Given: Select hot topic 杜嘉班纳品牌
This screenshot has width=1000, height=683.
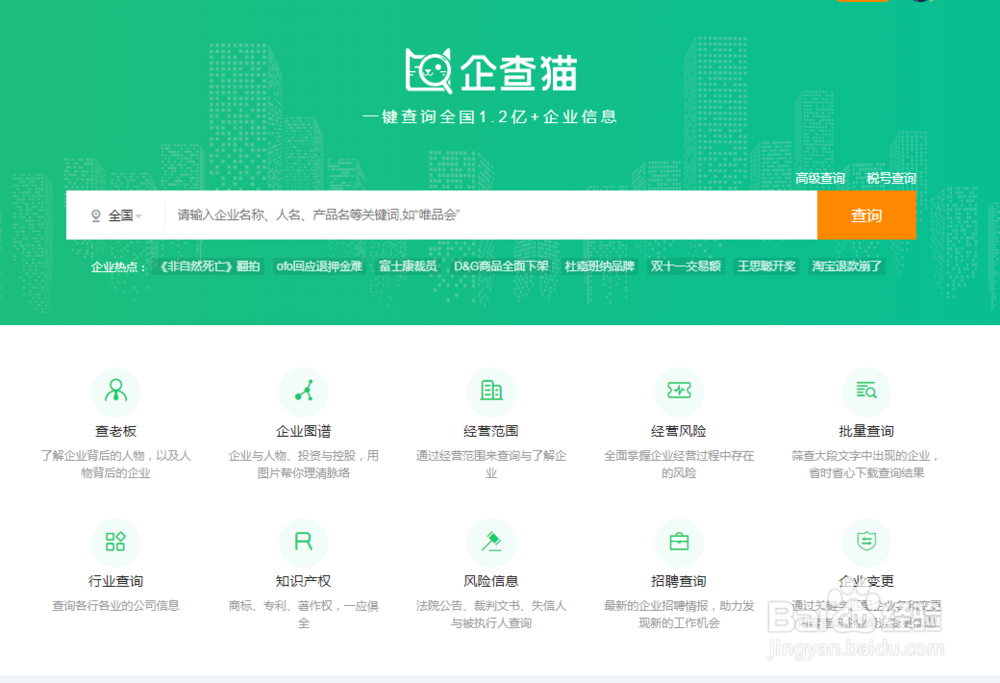Looking at the screenshot, I should point(599,266).
